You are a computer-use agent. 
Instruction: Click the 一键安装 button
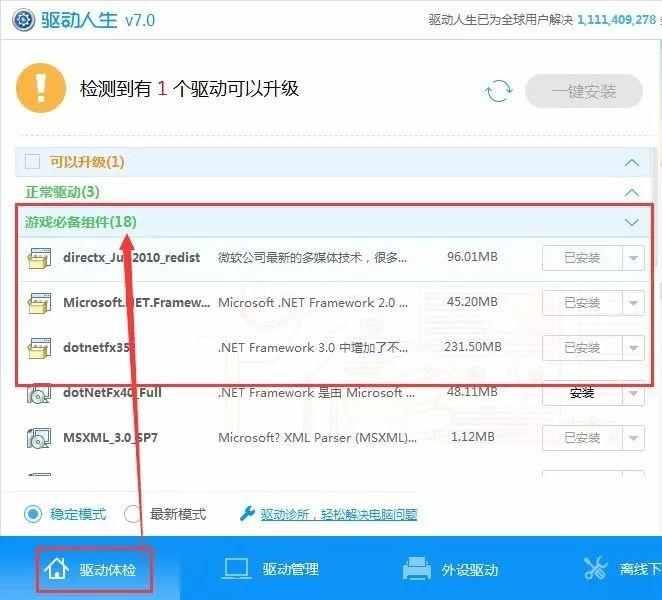coord(584,92)
